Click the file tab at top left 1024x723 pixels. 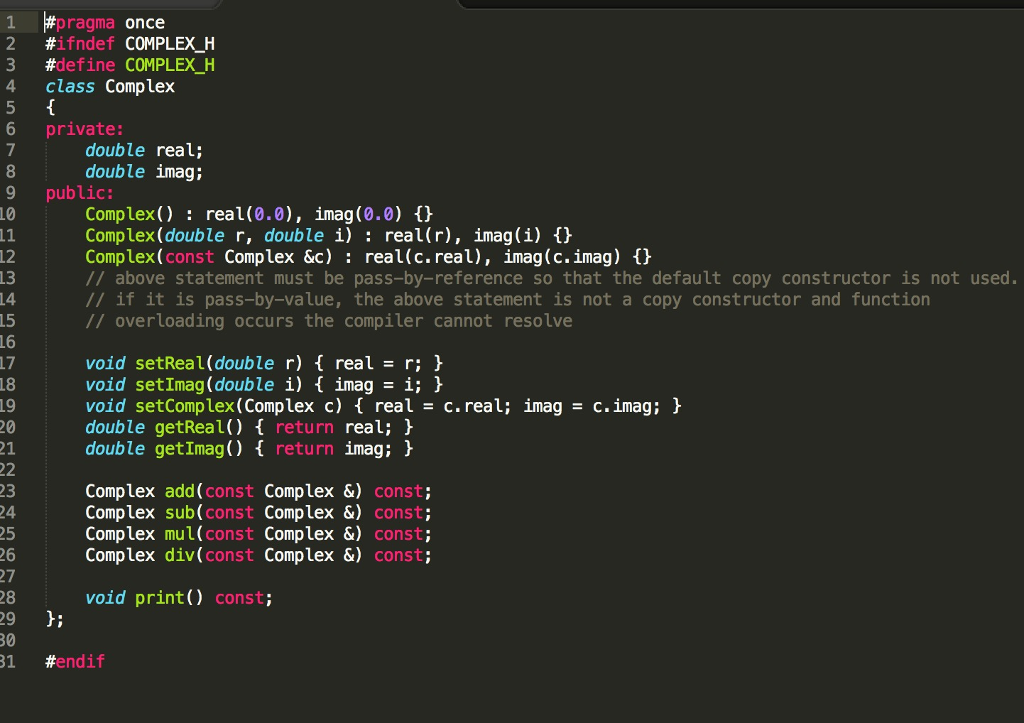(110, 5)
